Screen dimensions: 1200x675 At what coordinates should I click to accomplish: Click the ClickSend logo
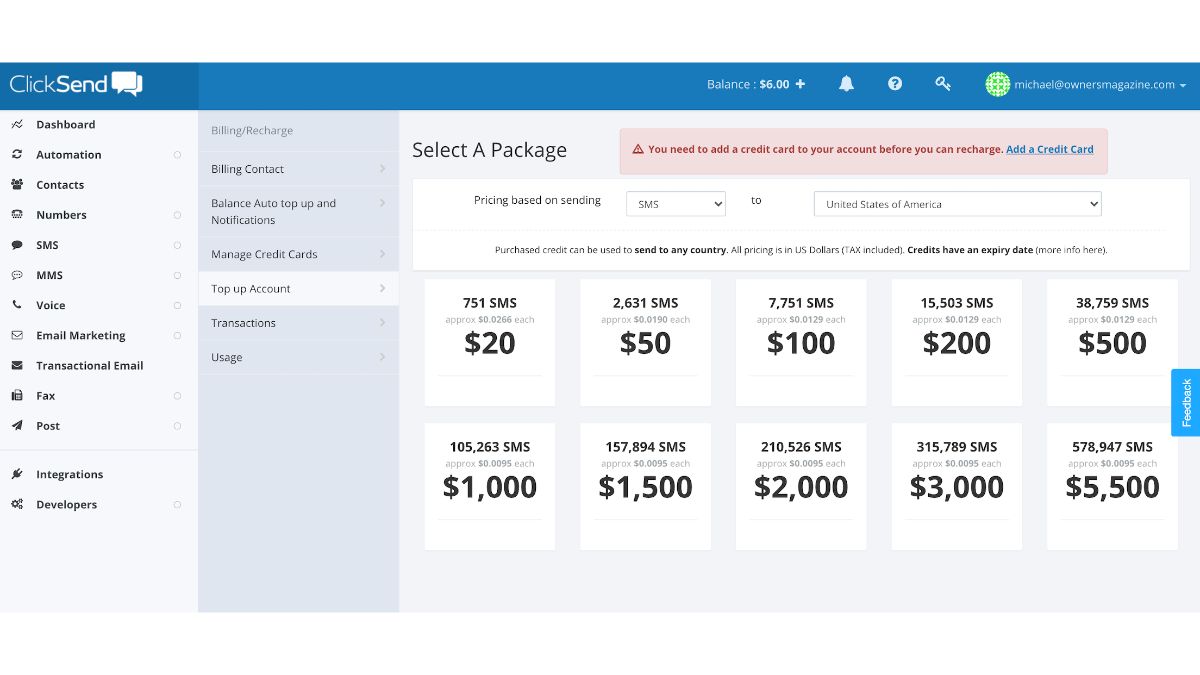click(76, 84)
